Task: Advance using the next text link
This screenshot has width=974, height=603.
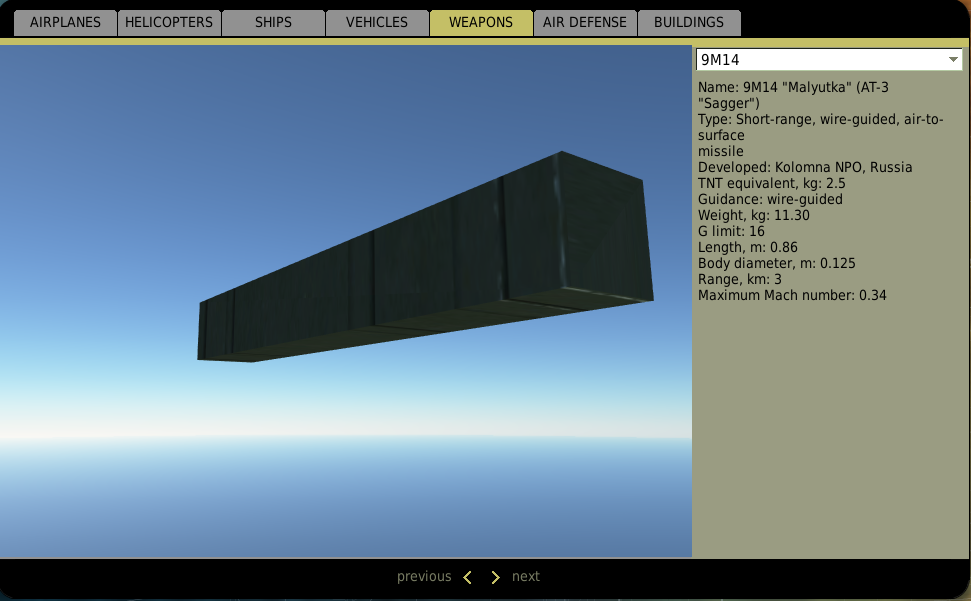Action: (526, 577)
